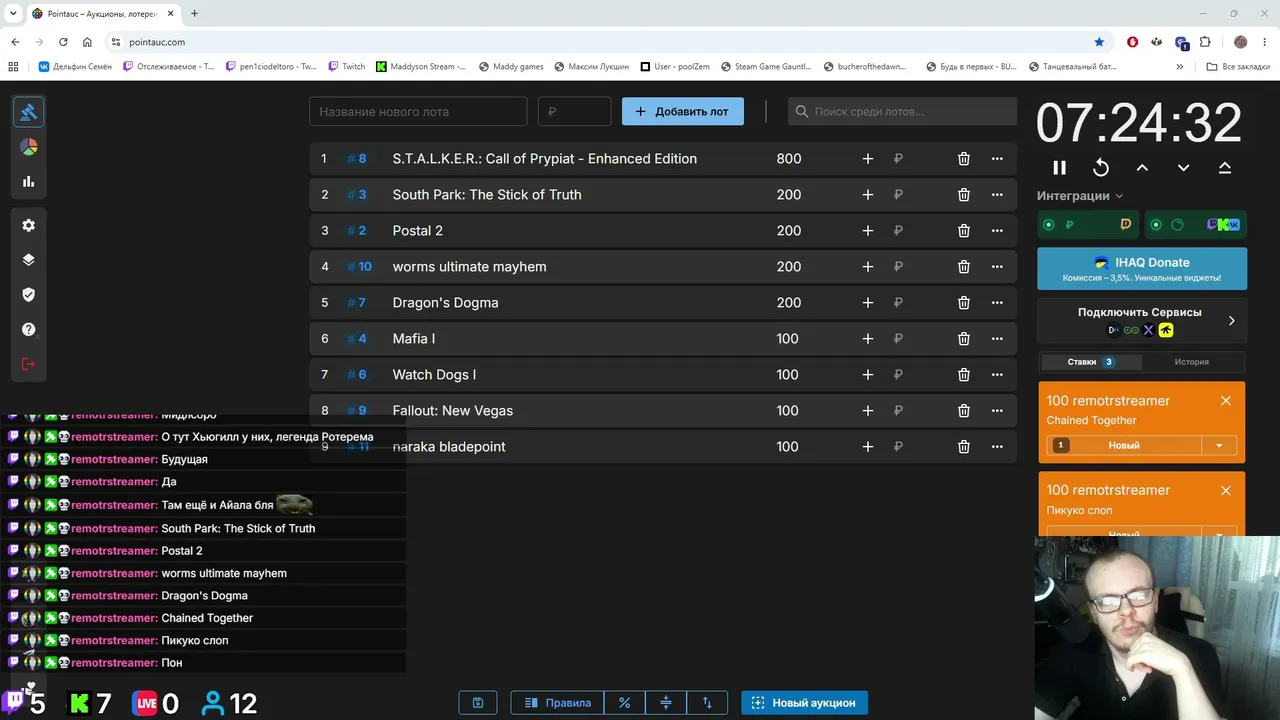Screen dimensions: 1280x720
Task: Pause the auction timer
Action: [1060, 168]
